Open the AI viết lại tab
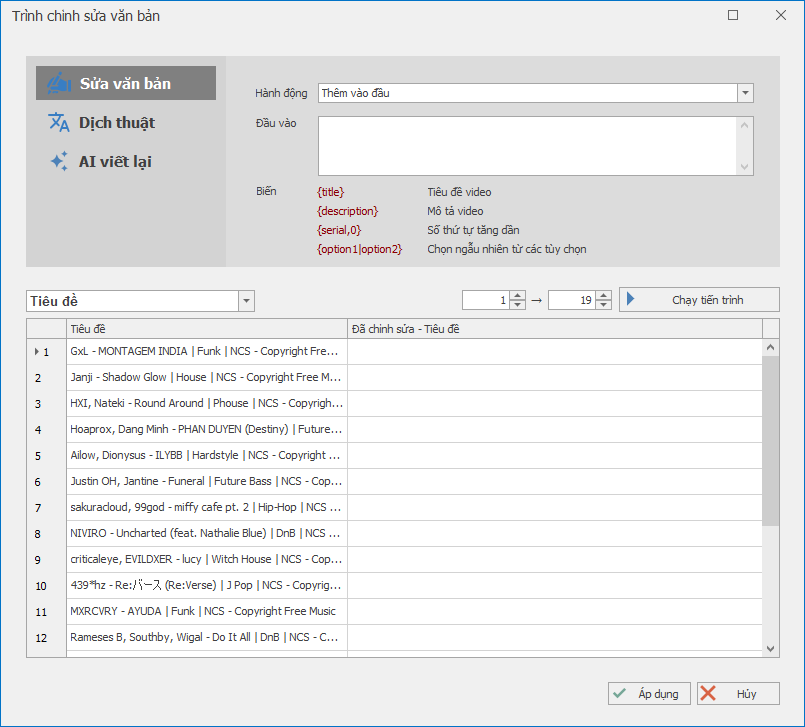This screenshot has width=805, height=727. coord(115,162)
